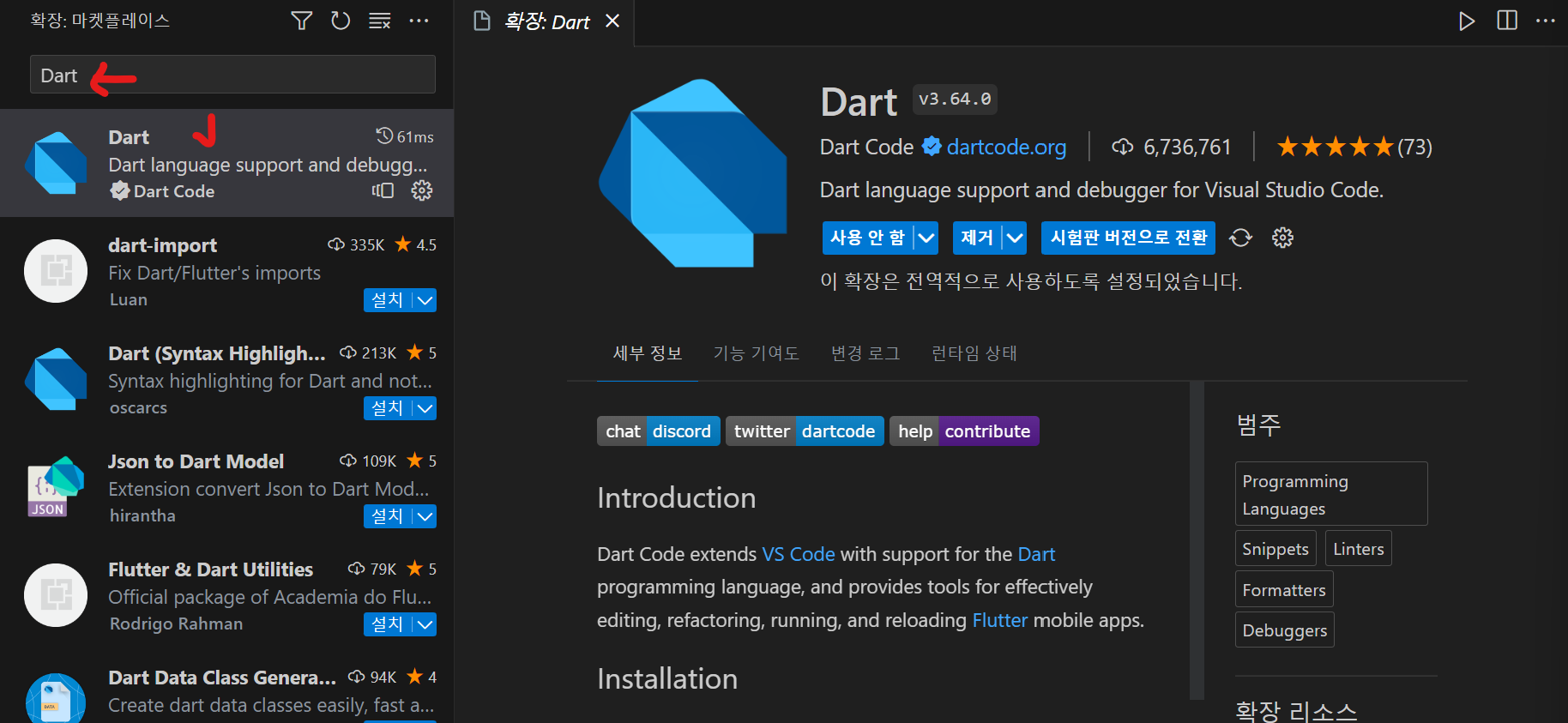Follow the Flutter link in Introduction text

click(999, 620)
